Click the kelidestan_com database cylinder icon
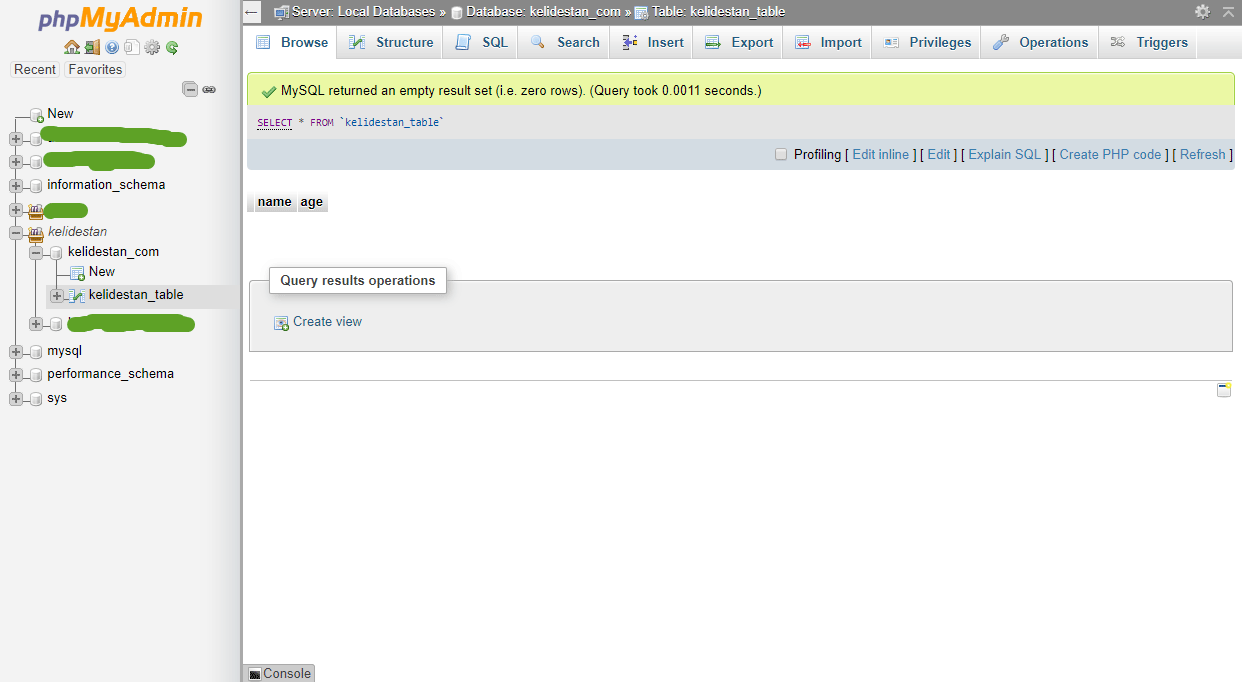Viewport: 1242px width, 682px height. click(x=57, y=252)
